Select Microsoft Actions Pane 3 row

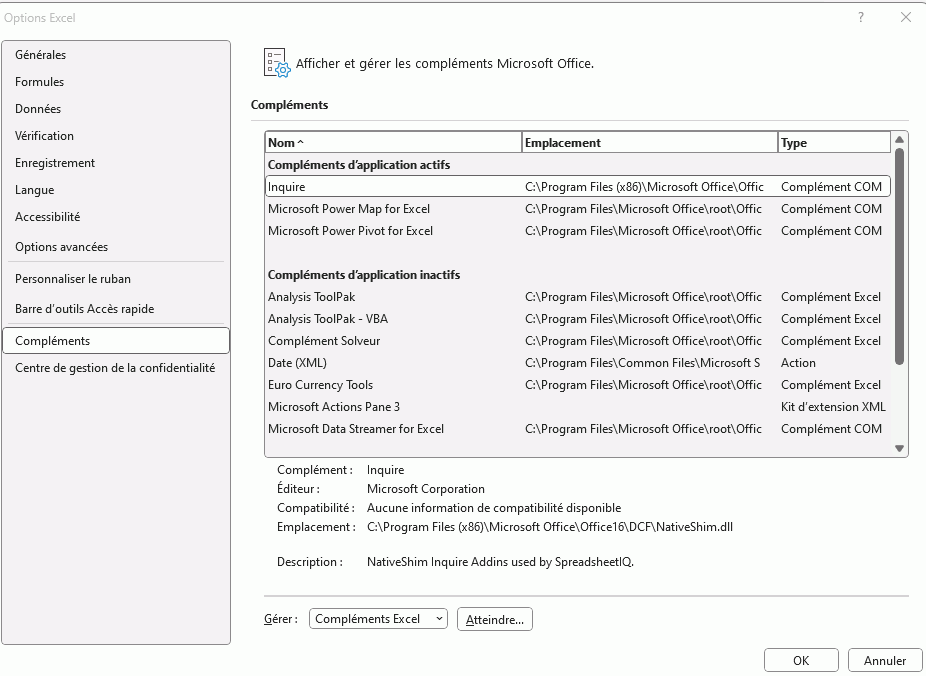coord(578,407)
